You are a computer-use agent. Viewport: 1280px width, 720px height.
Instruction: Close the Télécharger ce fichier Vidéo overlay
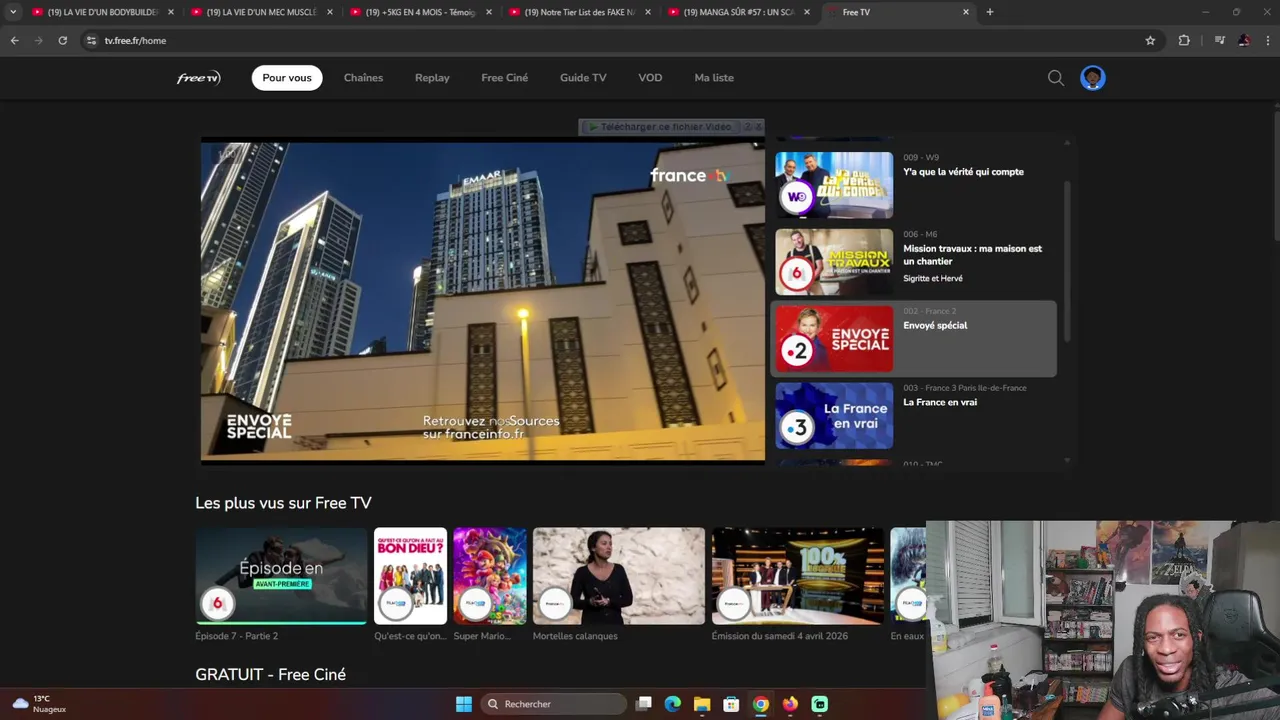[758, 127]
